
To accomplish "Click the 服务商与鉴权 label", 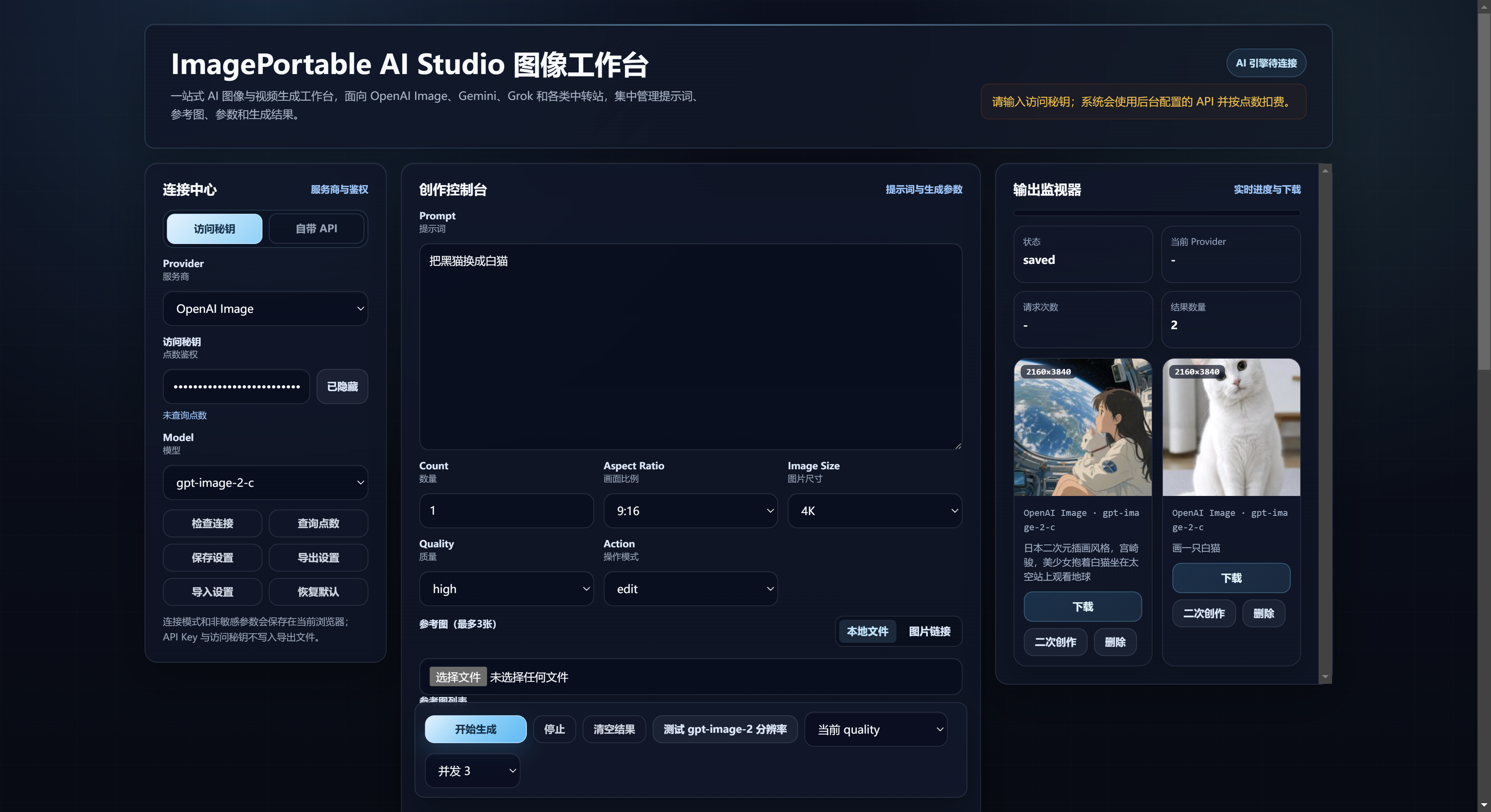I will coord(339,189).
